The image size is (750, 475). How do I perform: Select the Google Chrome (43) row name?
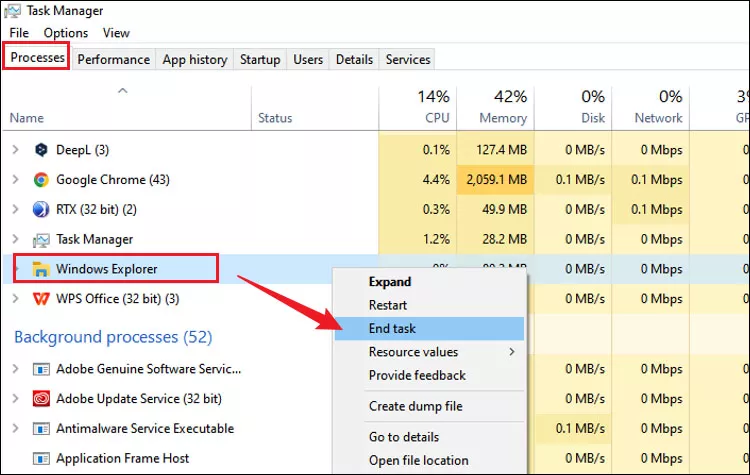[113, 180]
